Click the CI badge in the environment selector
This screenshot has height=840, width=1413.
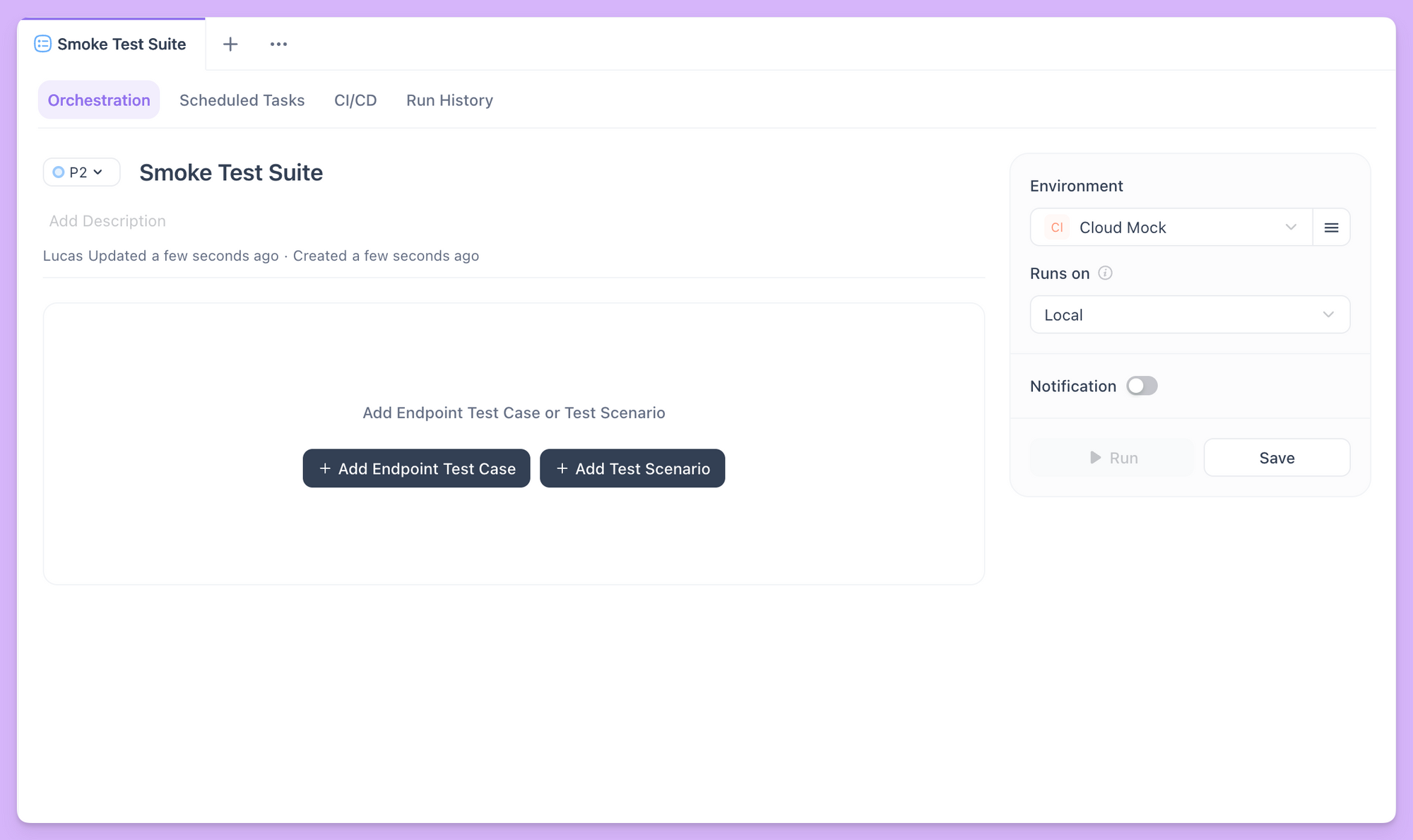coord(1056,227)
